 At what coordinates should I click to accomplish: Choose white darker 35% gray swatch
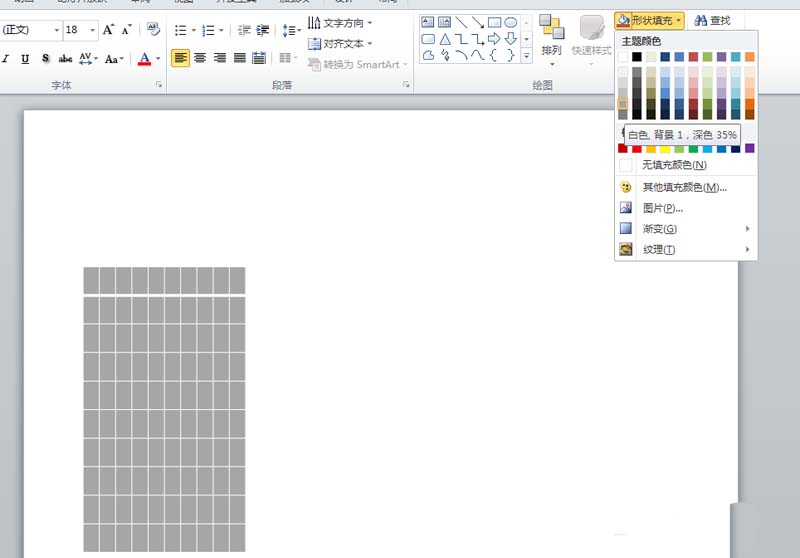point(623,104)
